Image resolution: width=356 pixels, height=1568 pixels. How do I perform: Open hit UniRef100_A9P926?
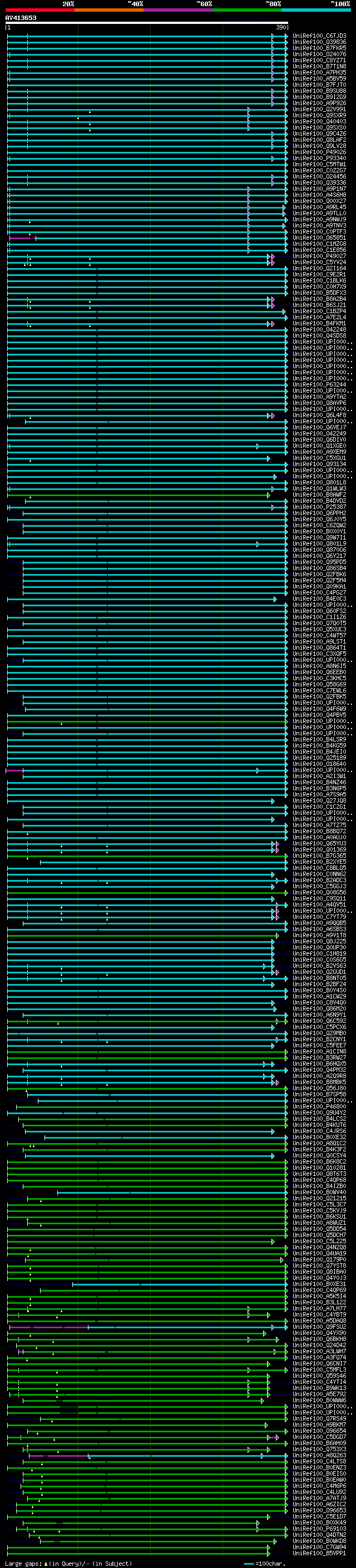pos(319,103)
